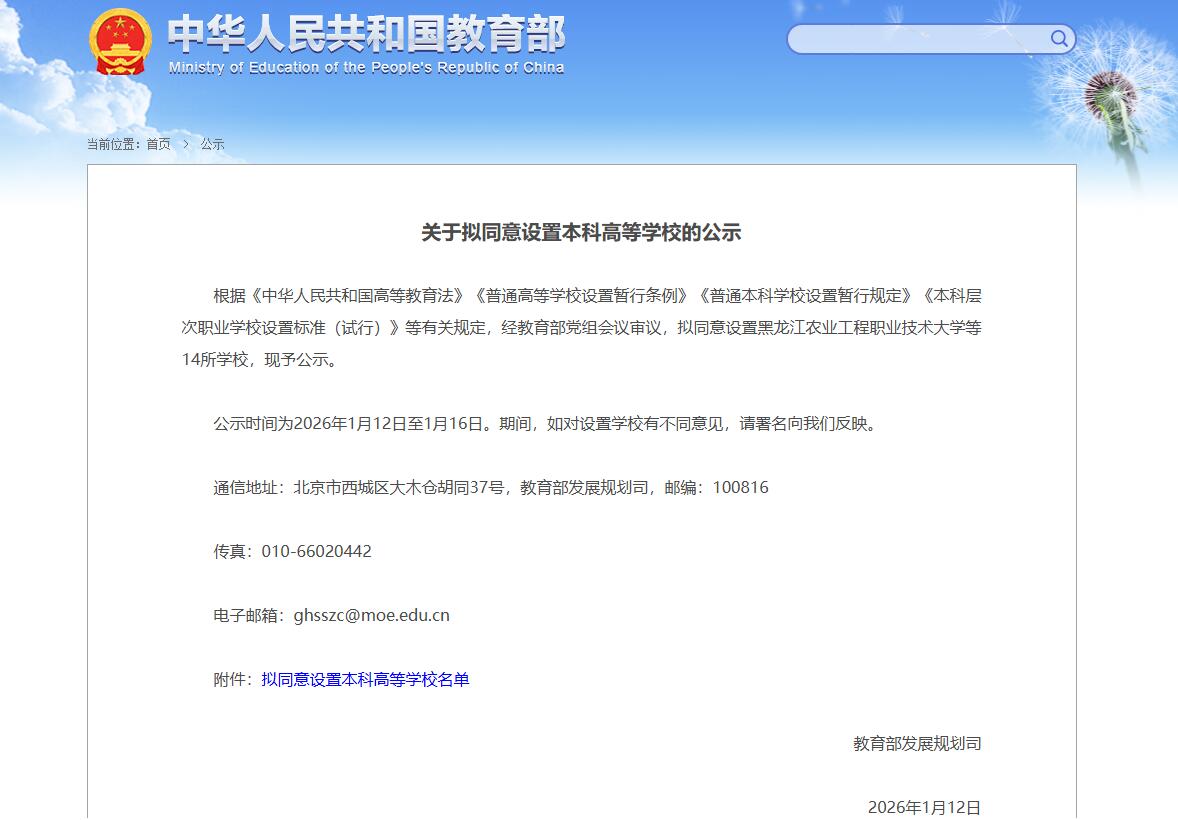Screen dimensions: 1178x820
Task: Open attachment 拟同意设置本科高等学校名单
Action: click(x=365, y=680)
